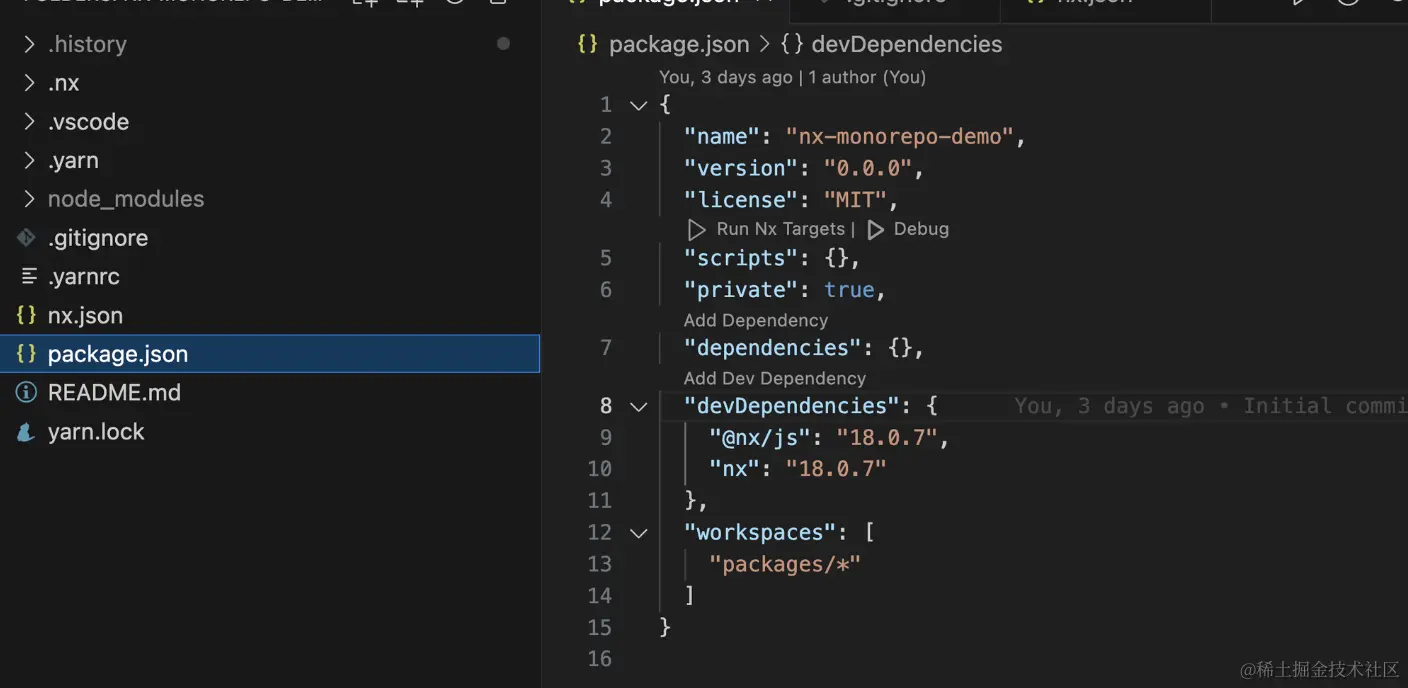Select the .nx folder row
Viewport: 1408px width, 688px height.
point(270,83)
